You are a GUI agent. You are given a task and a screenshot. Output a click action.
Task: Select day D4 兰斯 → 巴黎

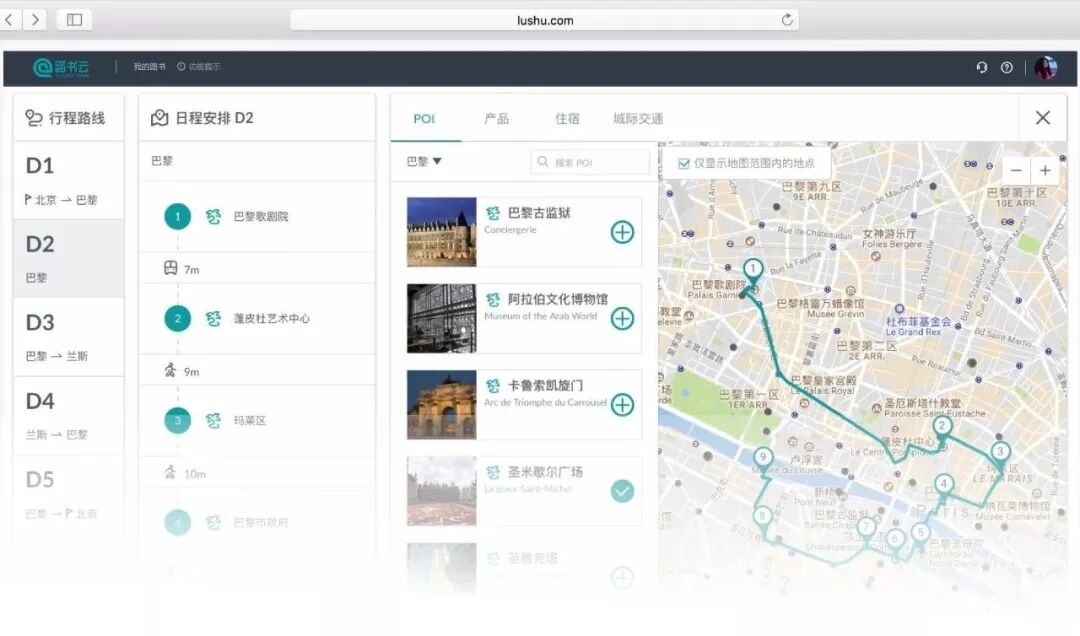pos(68,416)
